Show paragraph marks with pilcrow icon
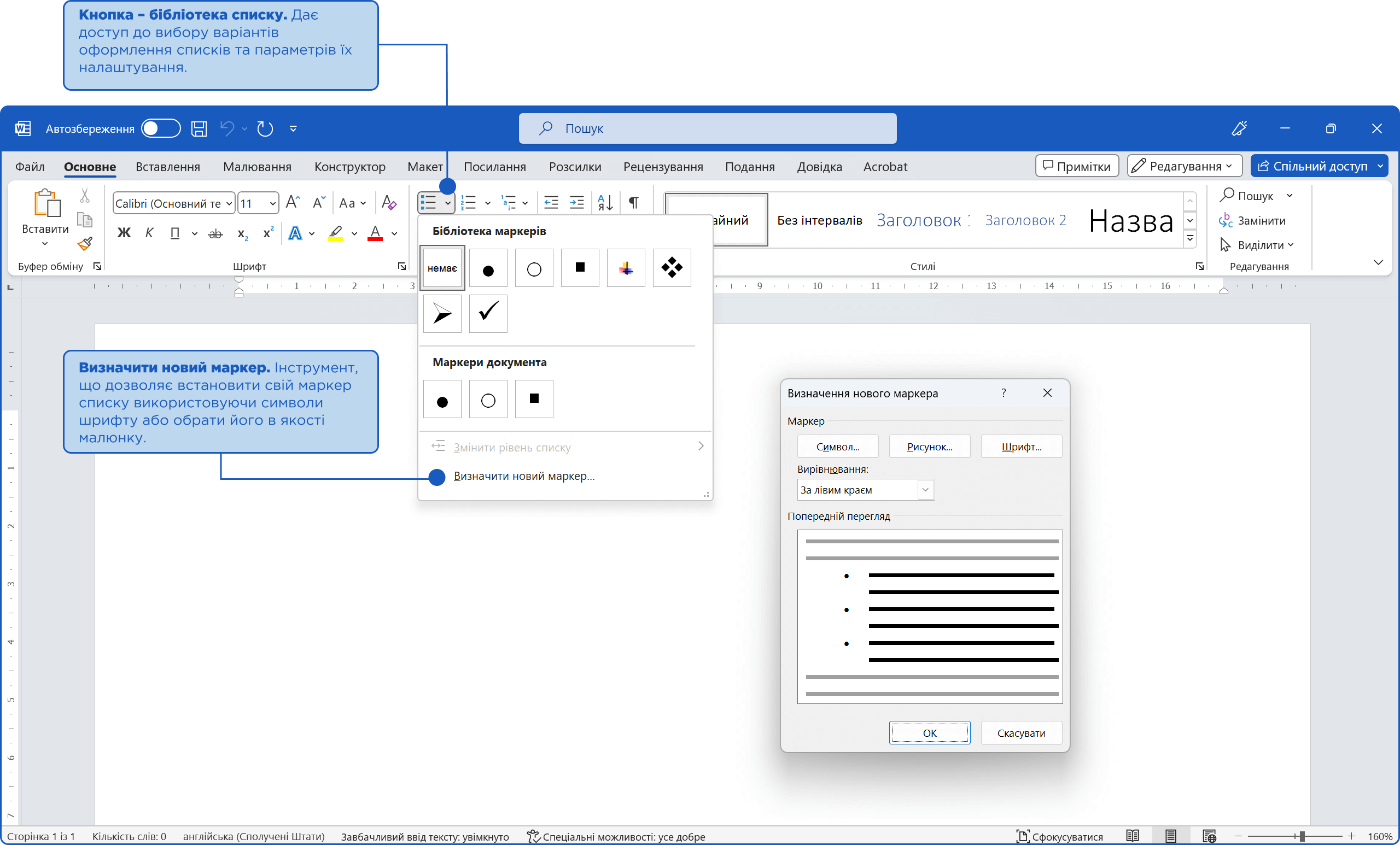Viewport: 1400px width, 845px height. pyautogui.click(x=633, y=202)
